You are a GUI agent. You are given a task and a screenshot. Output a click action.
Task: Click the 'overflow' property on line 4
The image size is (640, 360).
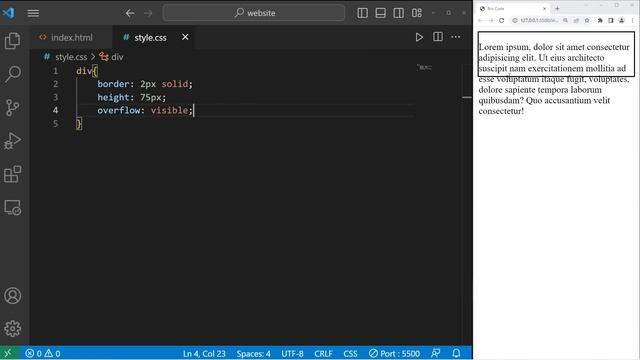coord(118,111)
